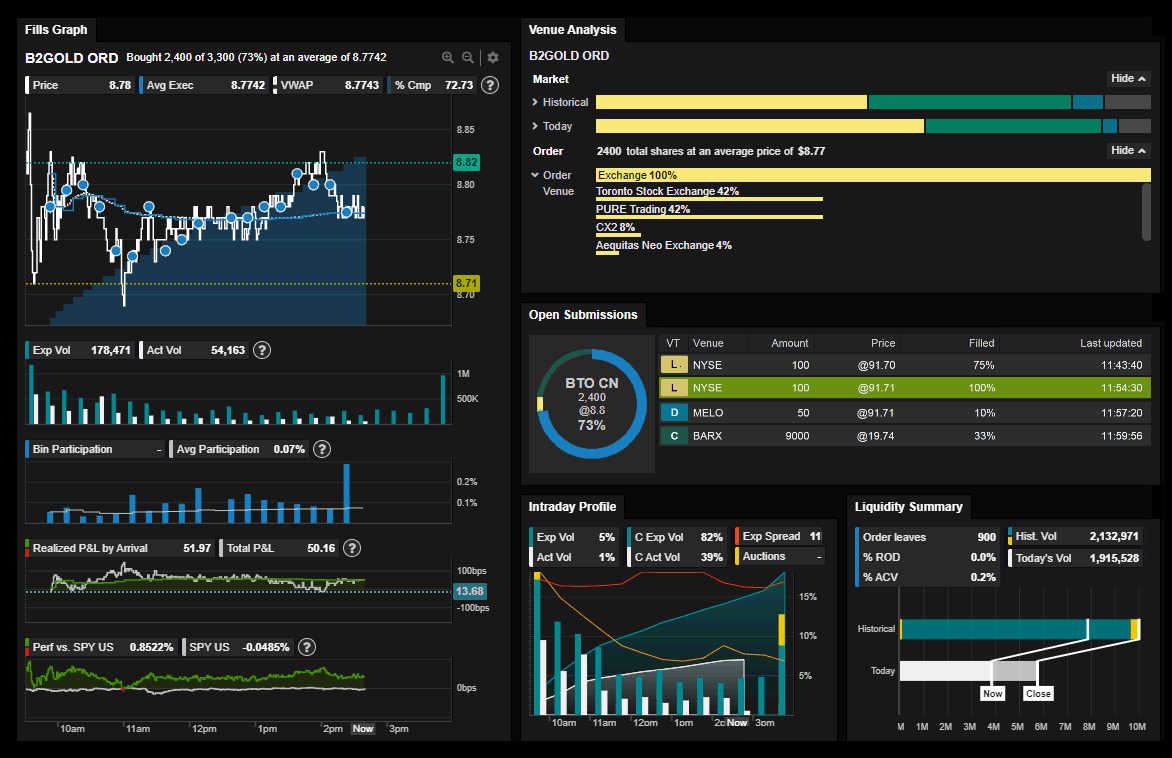Open help icon beside Total P&L
Screen dimensions: 1172x758
351,548
